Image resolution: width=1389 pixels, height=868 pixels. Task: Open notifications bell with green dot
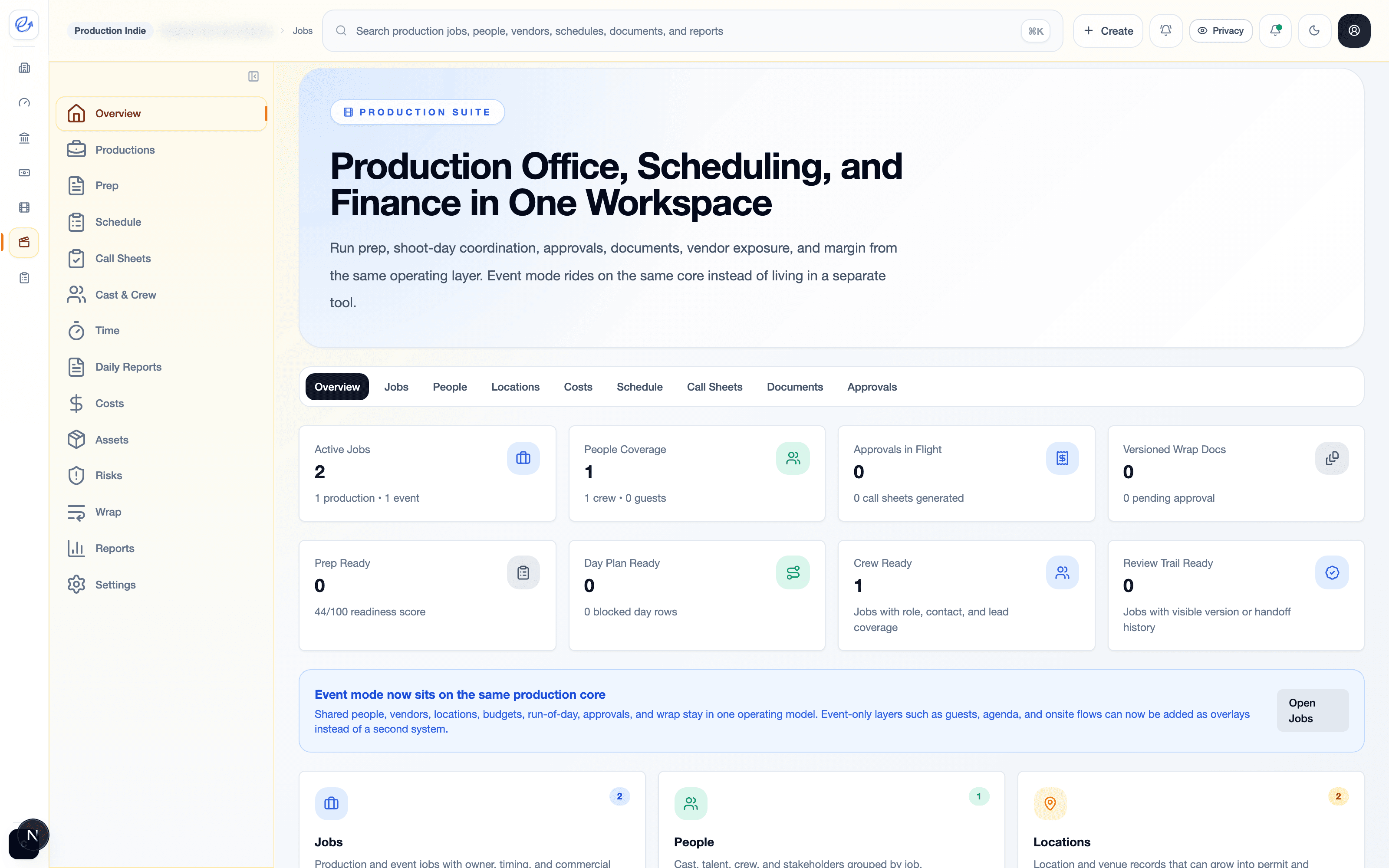1275,31
